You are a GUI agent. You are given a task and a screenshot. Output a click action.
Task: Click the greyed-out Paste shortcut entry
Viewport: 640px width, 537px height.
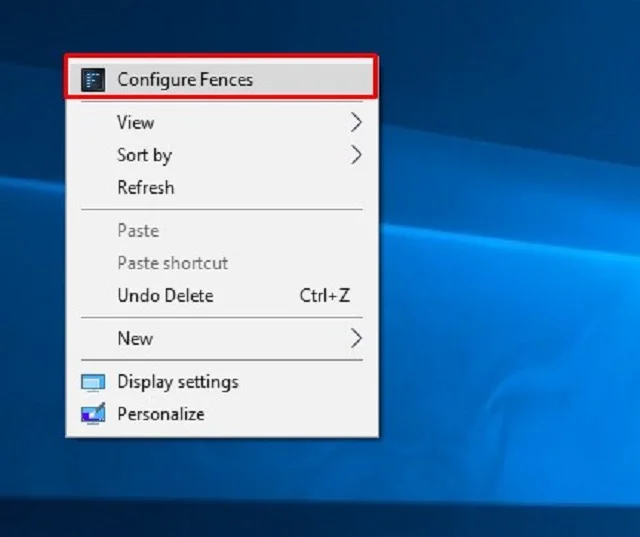(x=222, y=263)
